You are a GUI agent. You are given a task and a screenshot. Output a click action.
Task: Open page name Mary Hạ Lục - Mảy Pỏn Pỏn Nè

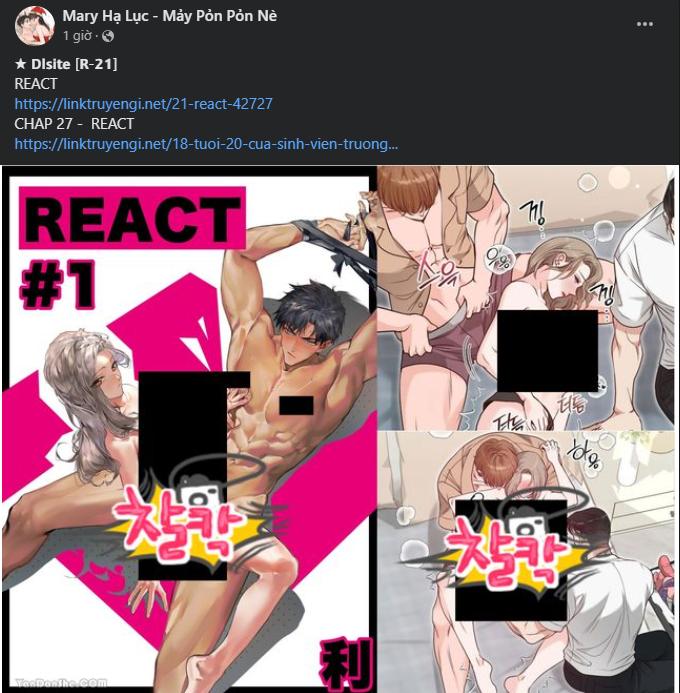click(170, 16)
